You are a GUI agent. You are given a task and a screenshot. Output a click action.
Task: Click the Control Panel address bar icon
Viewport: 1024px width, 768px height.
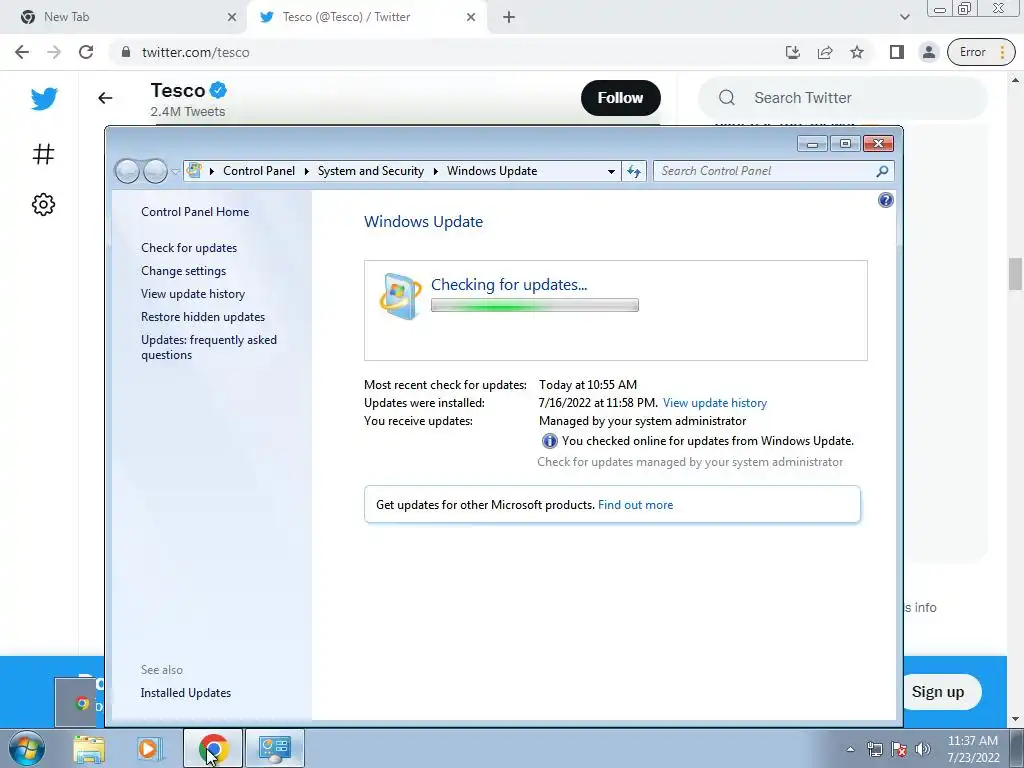pyautogui.click(x=194, y=170)
